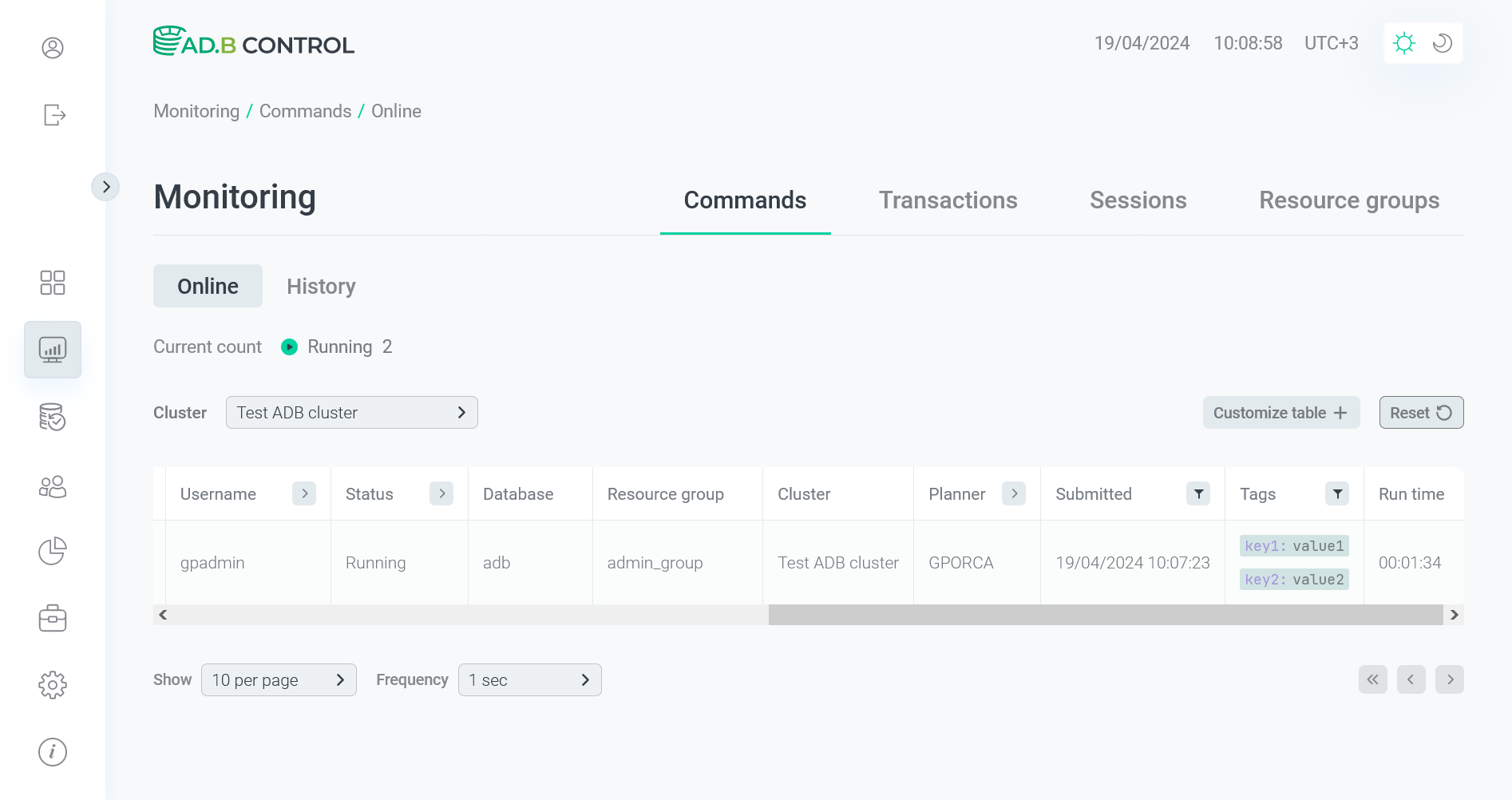Open the user profile icon in sidebar
Image resolution: width=1512 pixels, height=800 pixels.
point(53,48)
